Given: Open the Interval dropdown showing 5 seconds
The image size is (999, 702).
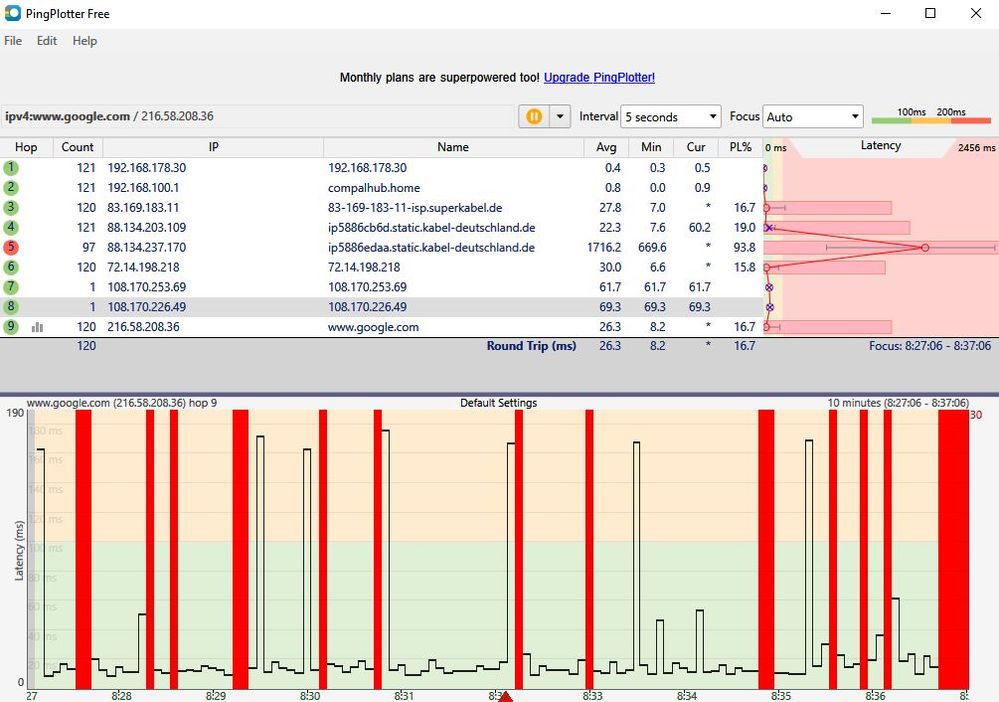Looking at the screenshot, I should point(670,116).
